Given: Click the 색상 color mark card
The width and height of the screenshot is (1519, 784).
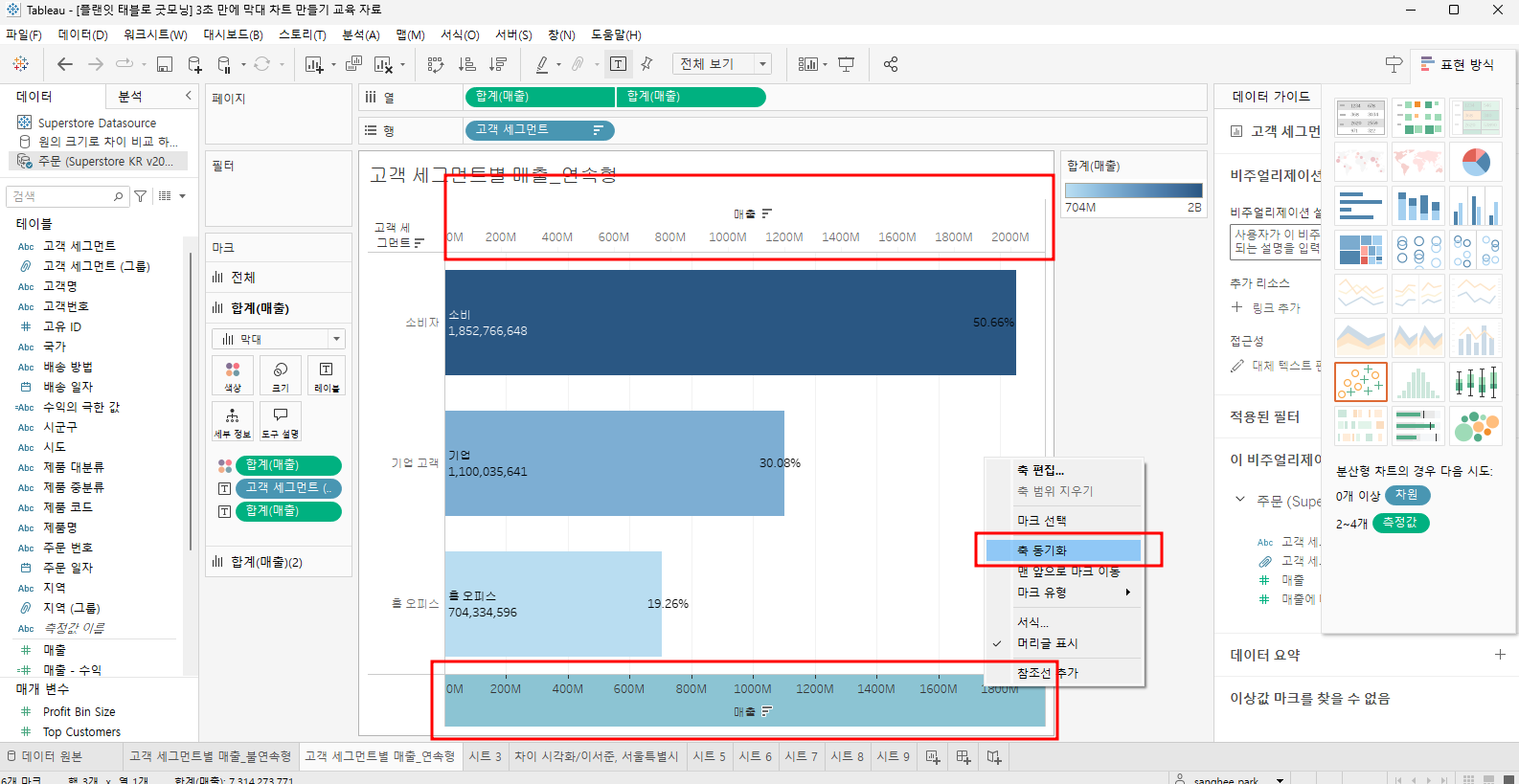Looking at the screenshot, I should click(233, 375).
